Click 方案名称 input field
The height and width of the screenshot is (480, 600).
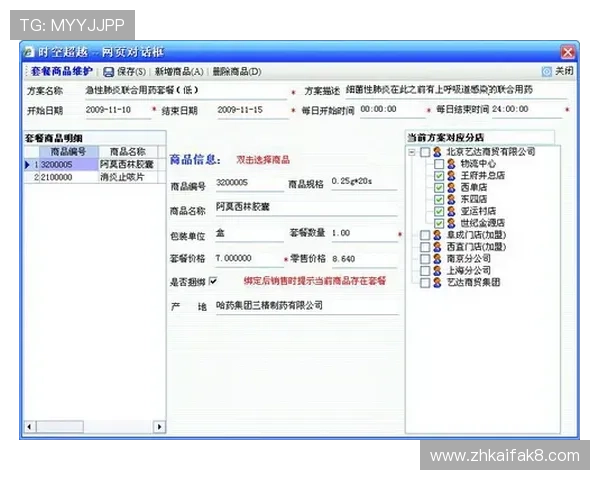pyautogui.click(x=186, y=91)
